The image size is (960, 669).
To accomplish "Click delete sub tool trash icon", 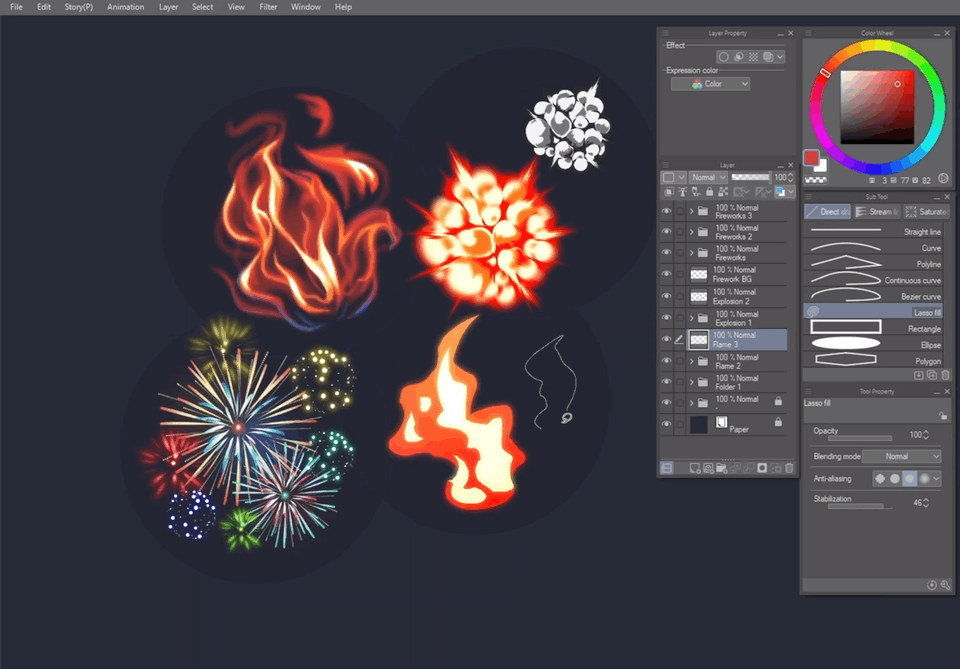I will tap(945, 375).
